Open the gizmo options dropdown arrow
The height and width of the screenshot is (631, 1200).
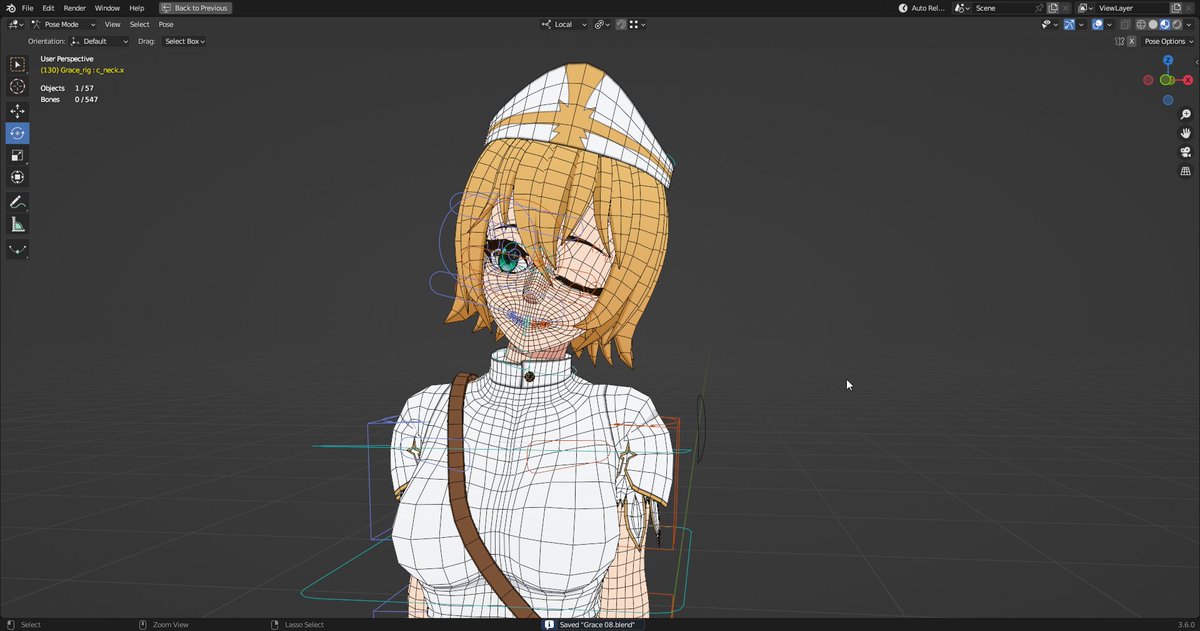[1081, 24]
